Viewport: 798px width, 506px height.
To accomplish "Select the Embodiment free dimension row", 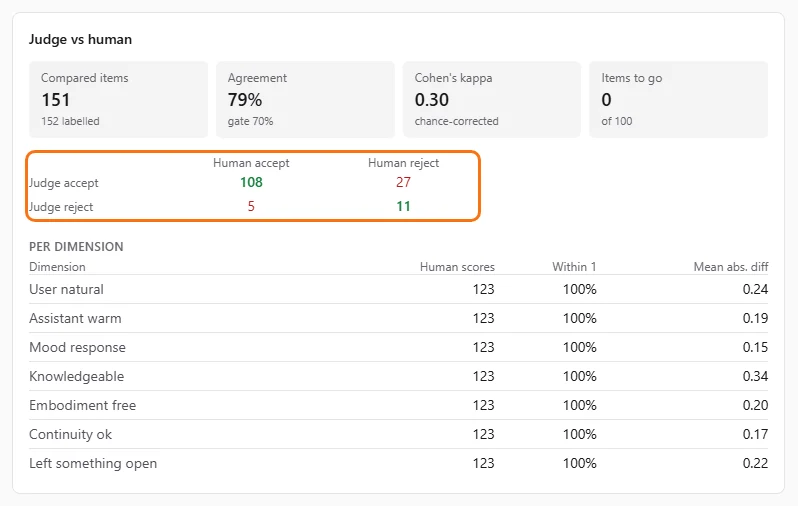I will click(398, 405).
